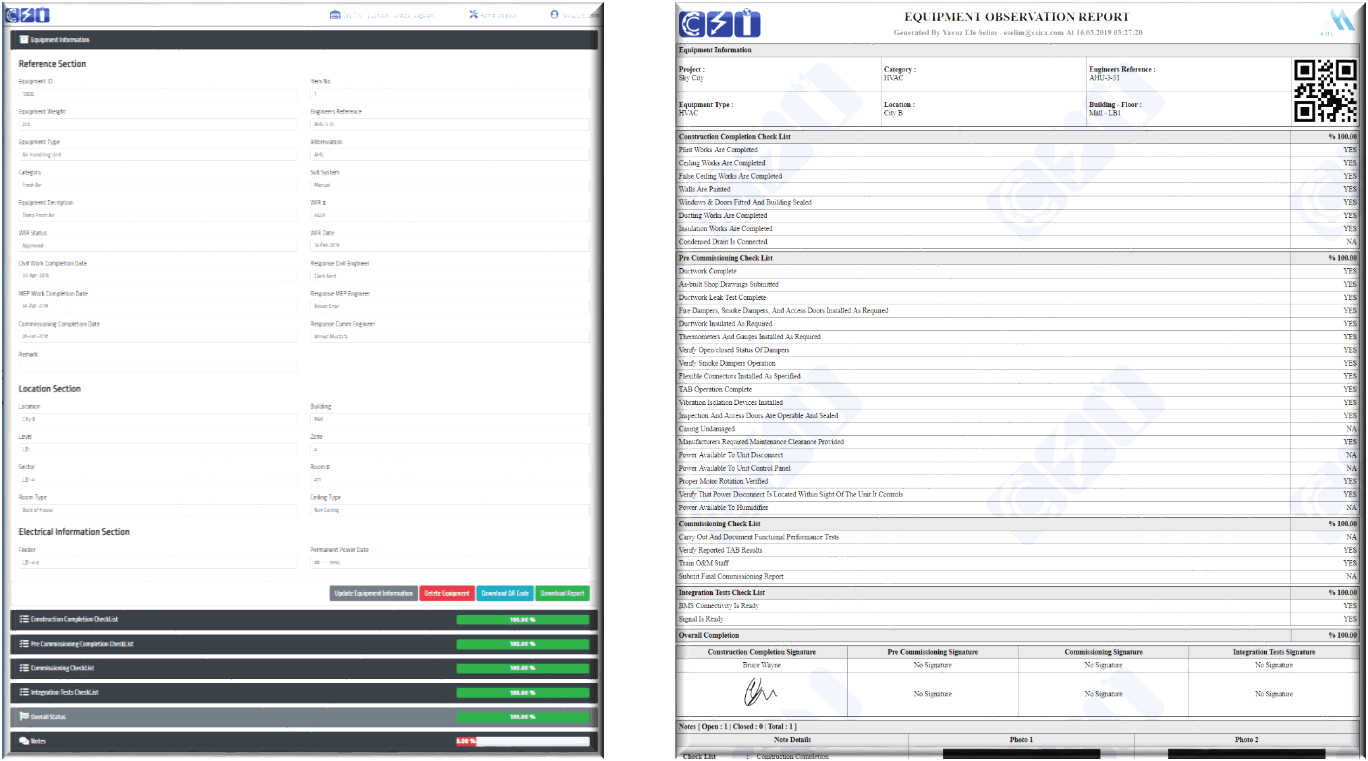Collapse the Equipment Information panel
Screen dimensions: 1368x761
click(x=304, y=40)
